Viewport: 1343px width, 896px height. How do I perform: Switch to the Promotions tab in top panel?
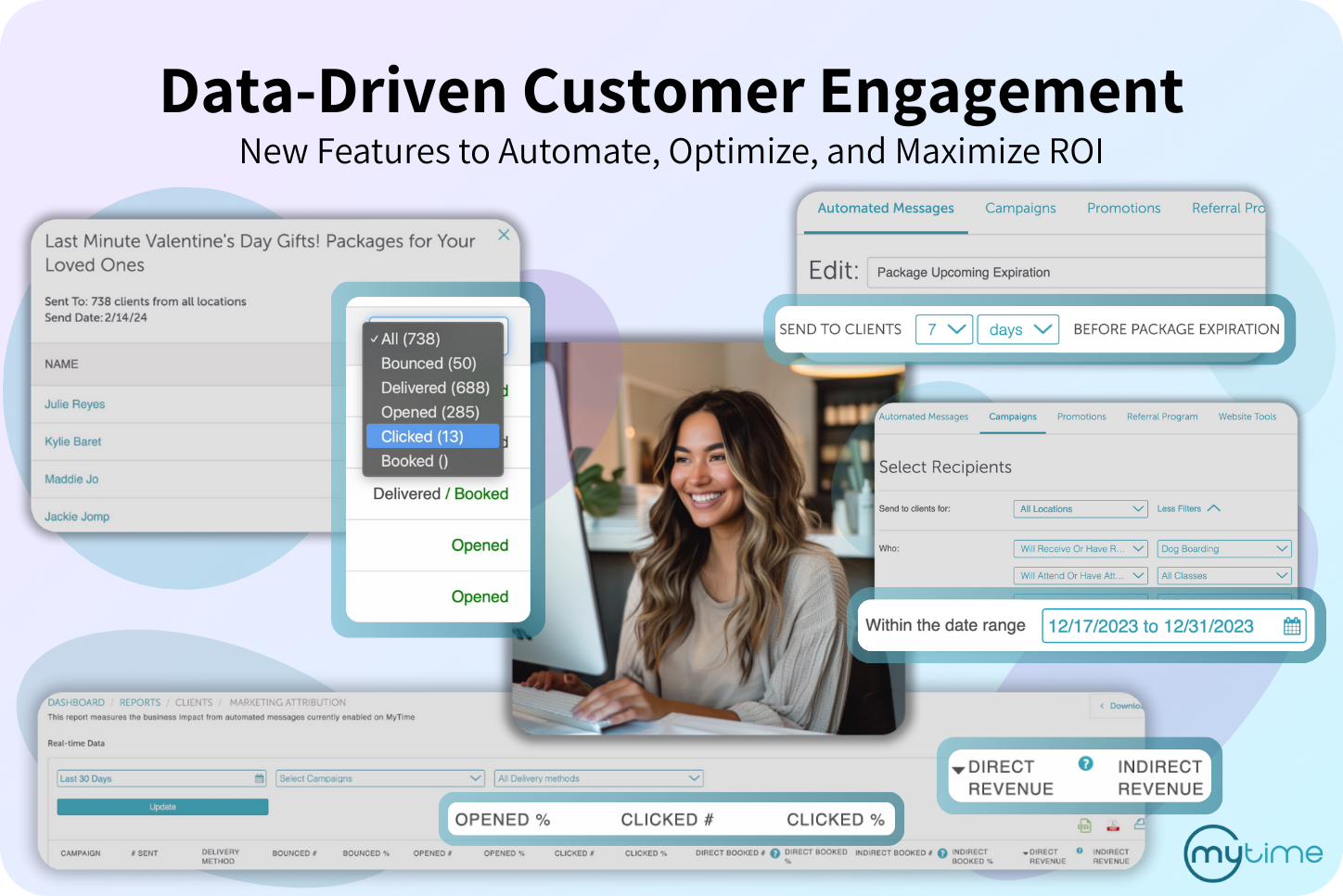tap(1123, 209)
